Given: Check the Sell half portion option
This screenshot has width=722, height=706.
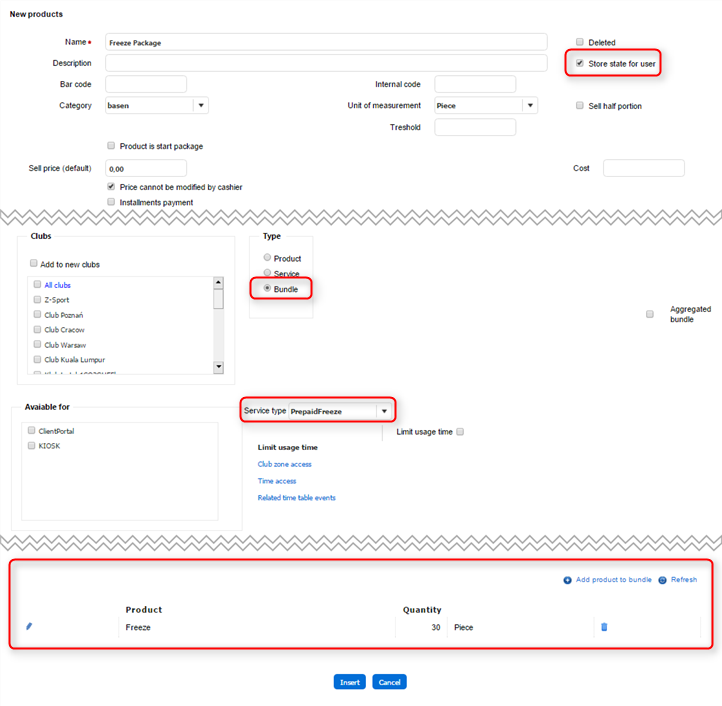Looking at the screenshot, I should click(x=580, y=105).
